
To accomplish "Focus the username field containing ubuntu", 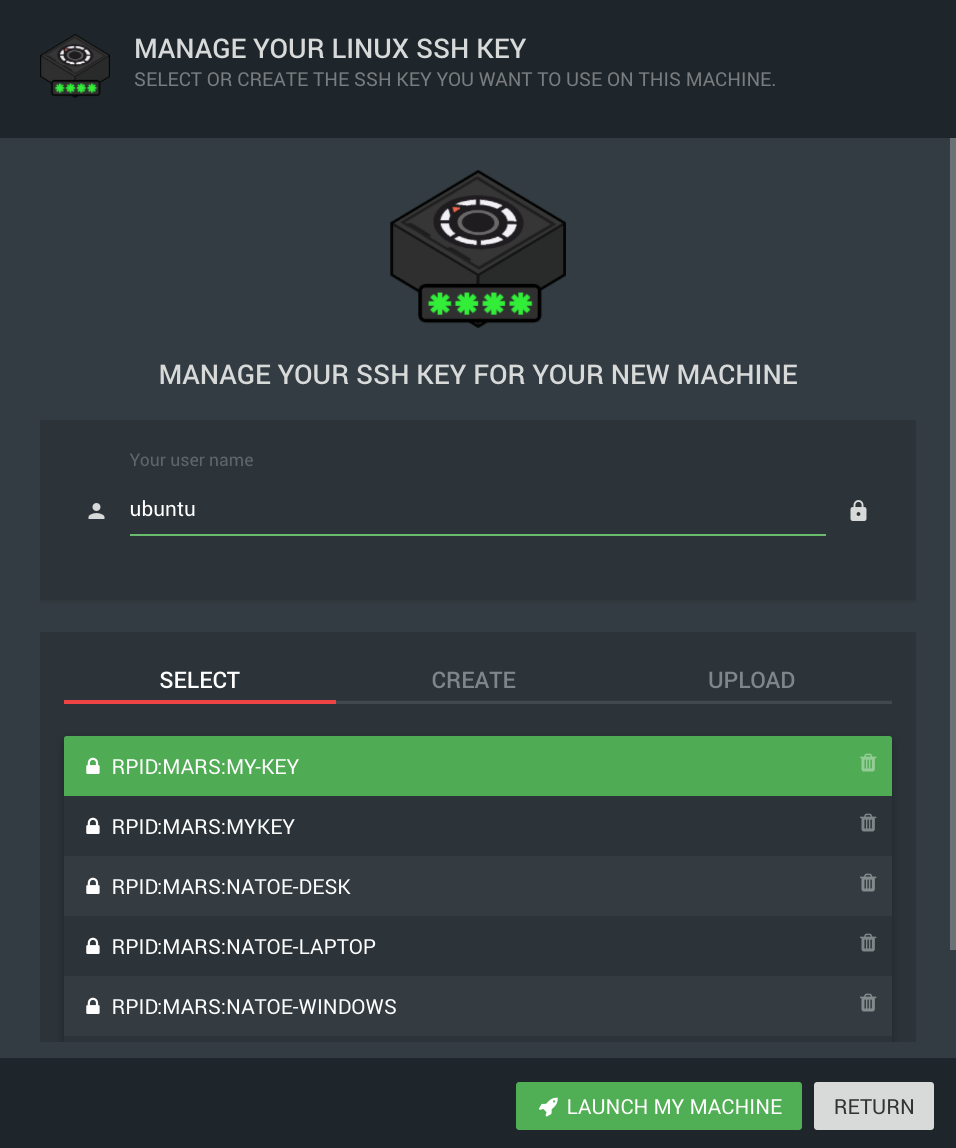I will (477, 510).
